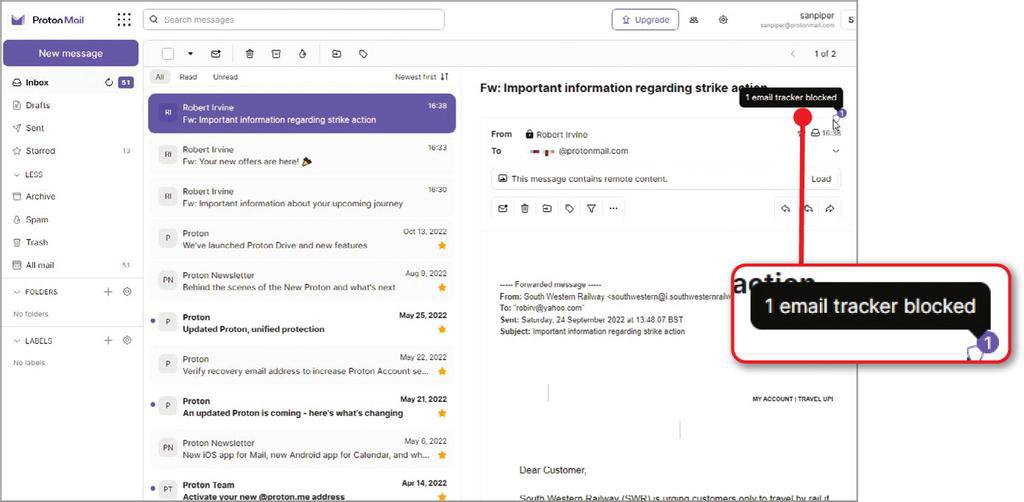Viewport: 1024px width, 502px height.
Task: Click trash icon in the list toolbar
Action: click(249, 54)
